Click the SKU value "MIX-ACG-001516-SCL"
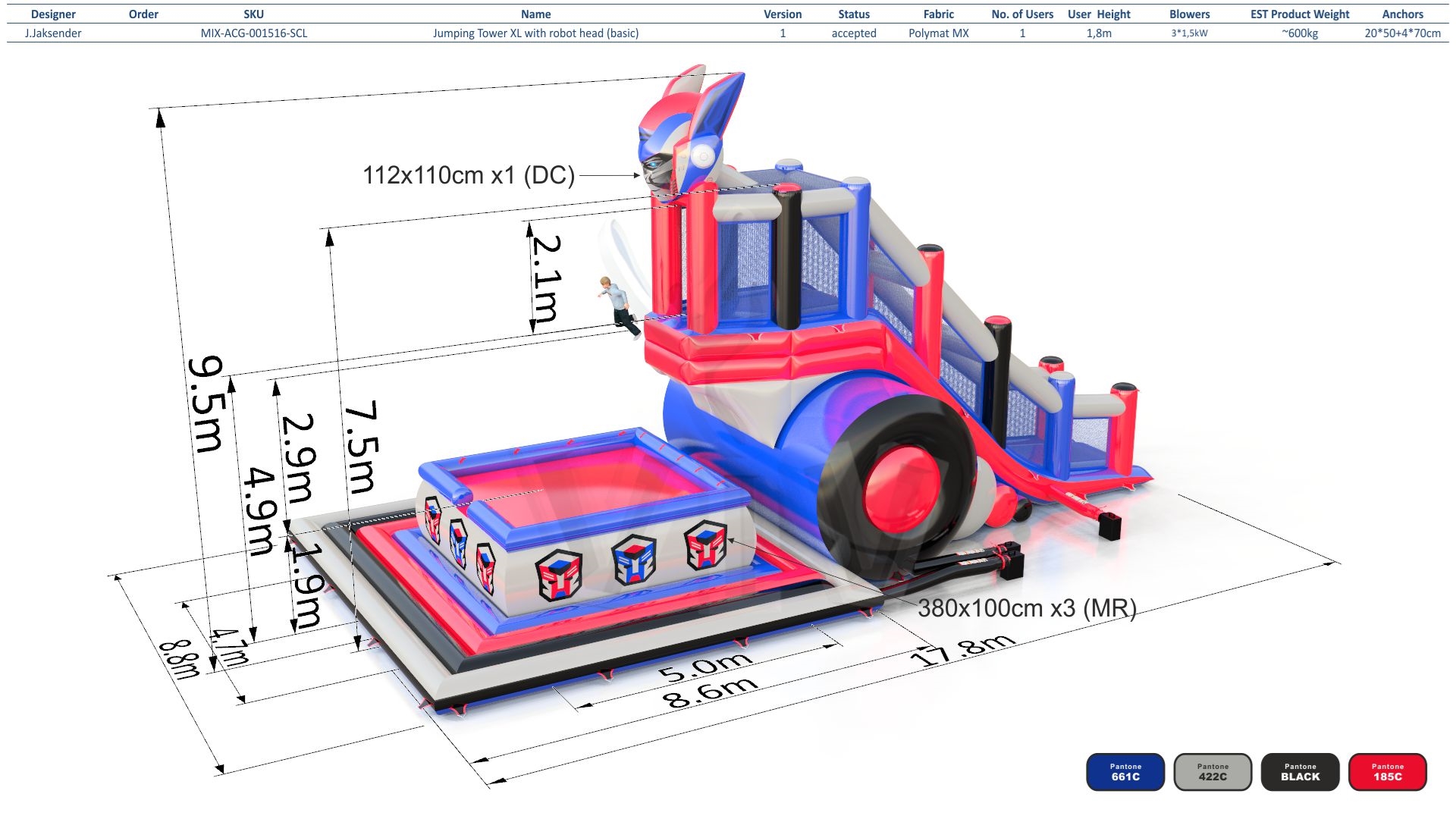Viewport: 1456px width, 819px height. tap(254, 33)
